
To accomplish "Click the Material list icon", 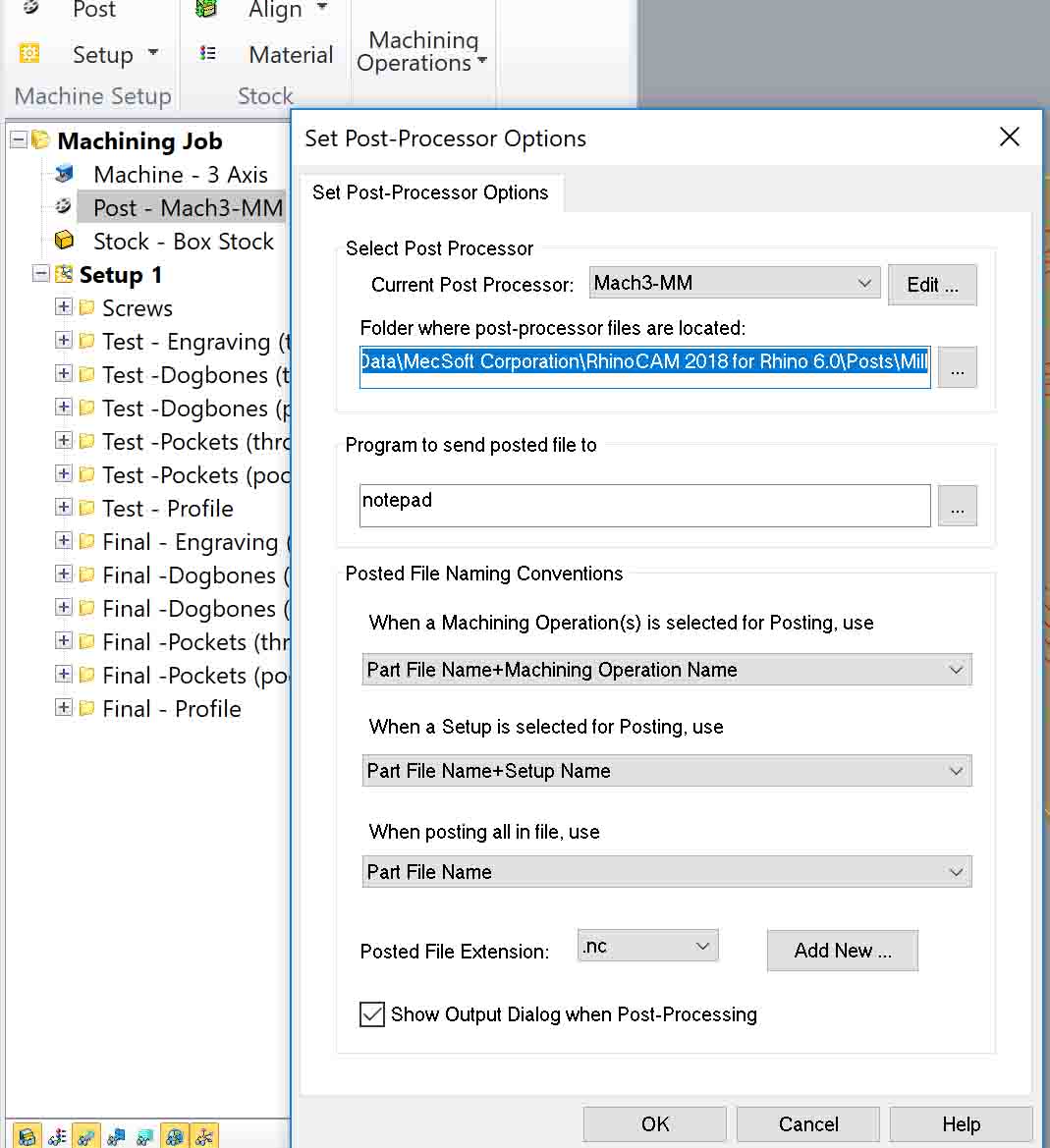I will click(x=208, y=53).
